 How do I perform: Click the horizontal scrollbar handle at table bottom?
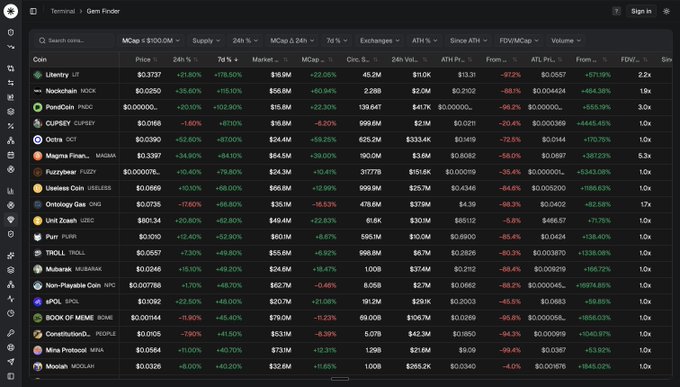pos(340,379)
